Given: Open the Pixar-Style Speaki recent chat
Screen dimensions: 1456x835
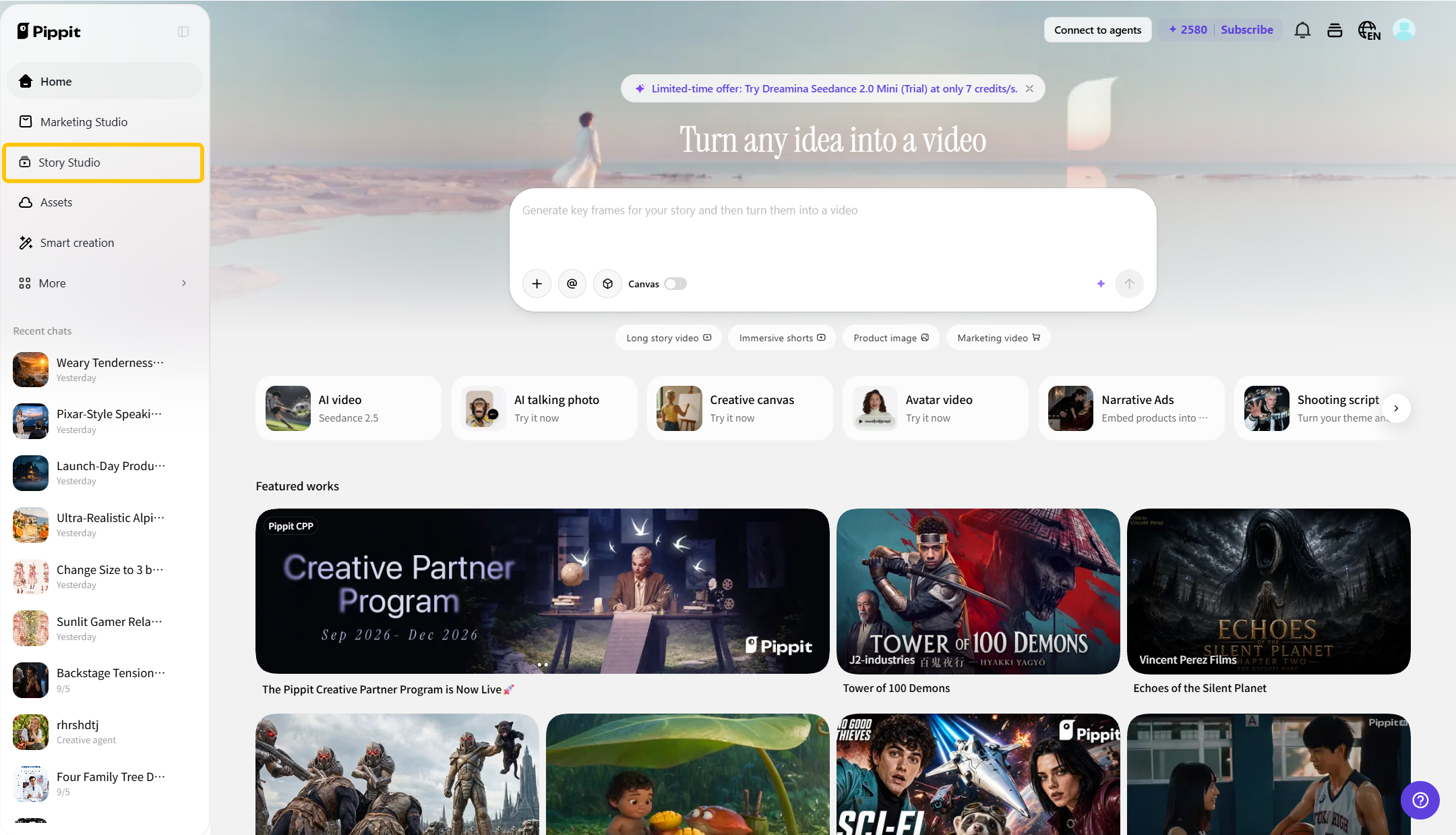Looking at the screenshot, I should coord(104,421).
